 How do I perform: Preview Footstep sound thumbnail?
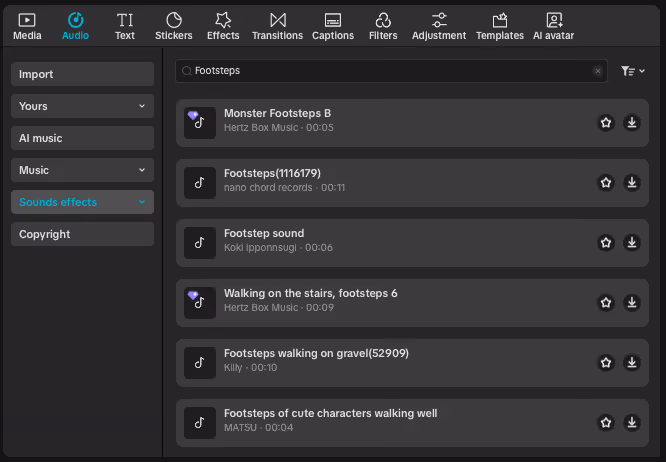coord(200,243)
